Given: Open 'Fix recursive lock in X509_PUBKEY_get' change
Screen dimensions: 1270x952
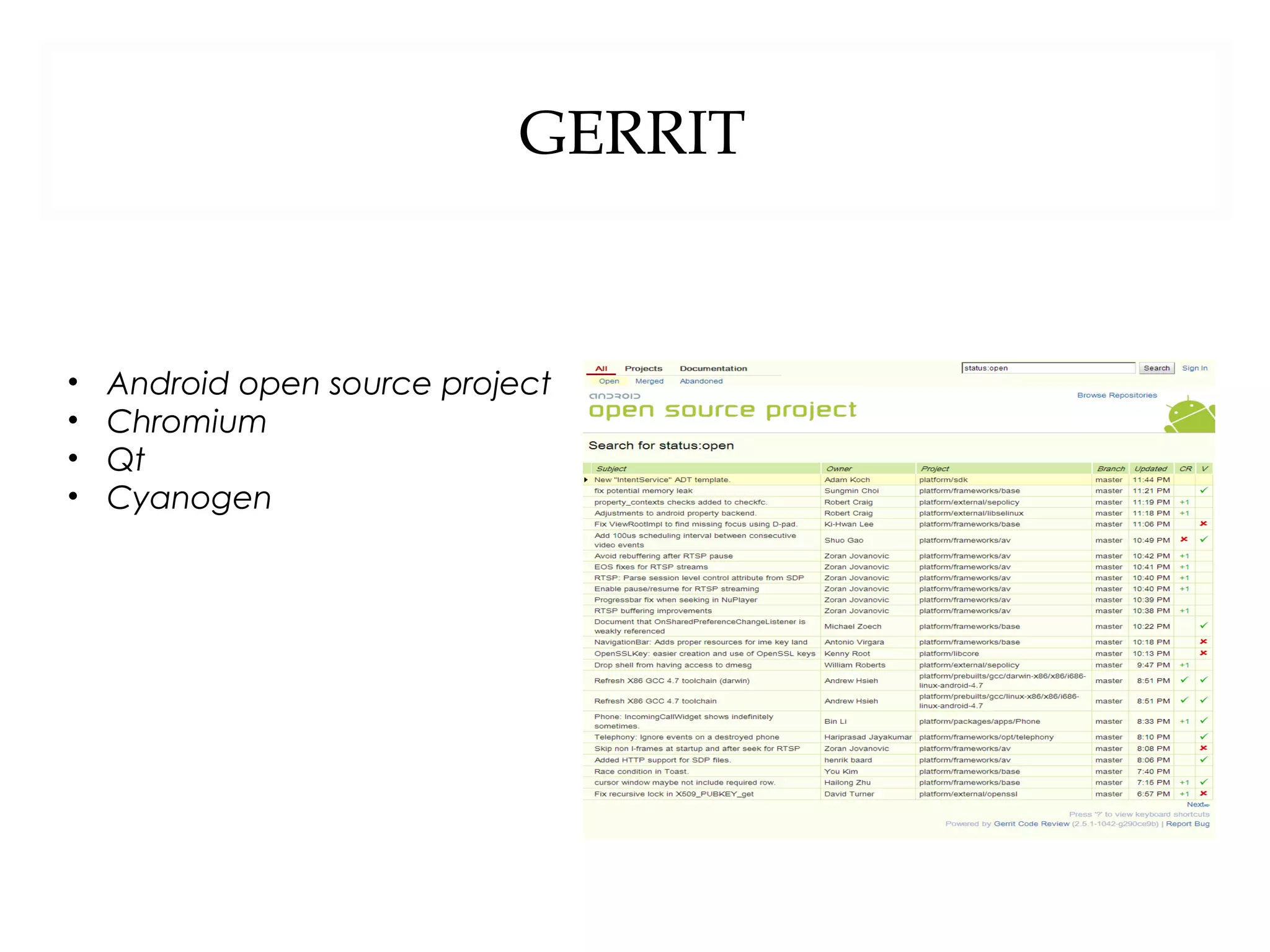Looking at the screenshot, I should 673,794.
